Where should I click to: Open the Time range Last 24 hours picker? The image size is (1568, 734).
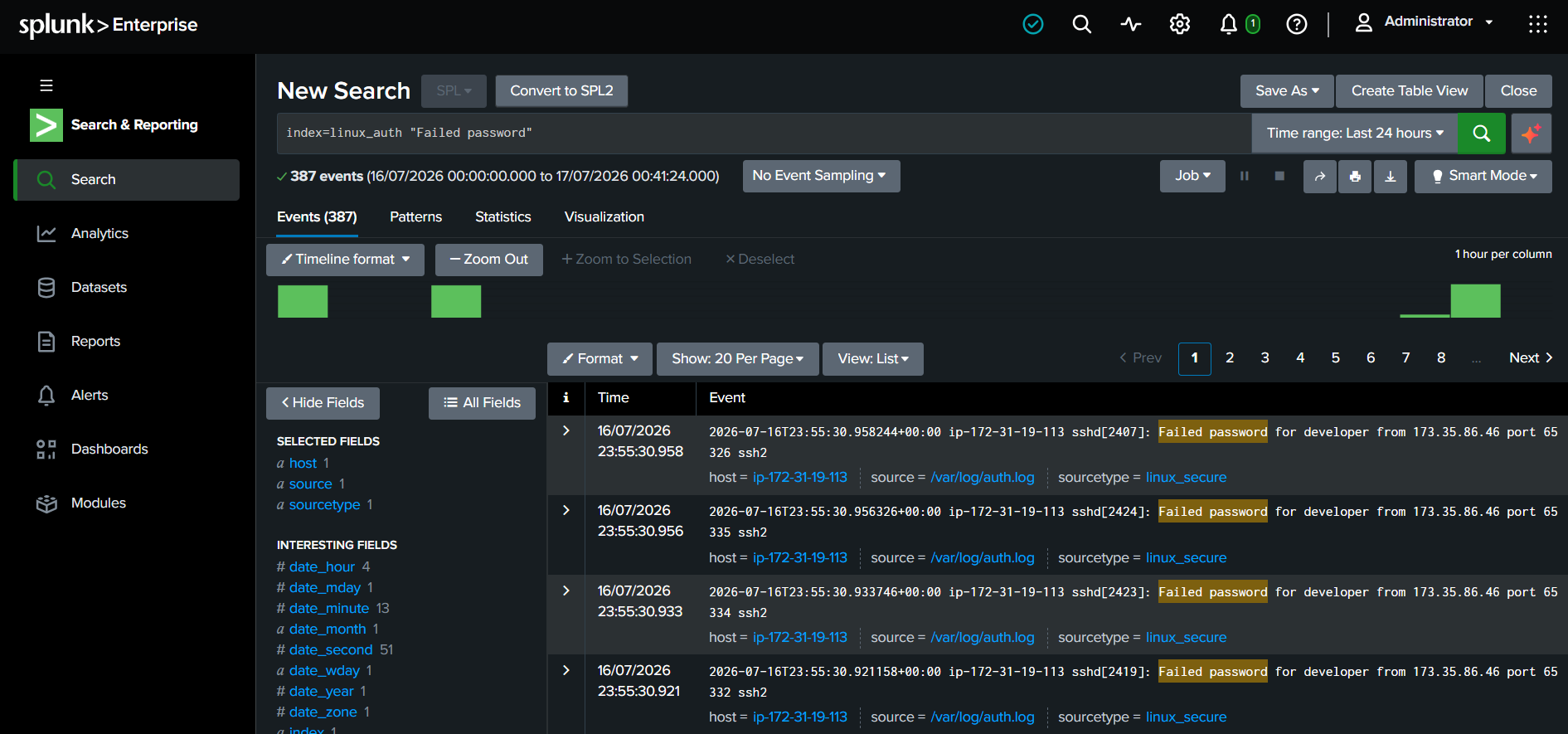pyautogui.click(x=1355, y=133)
